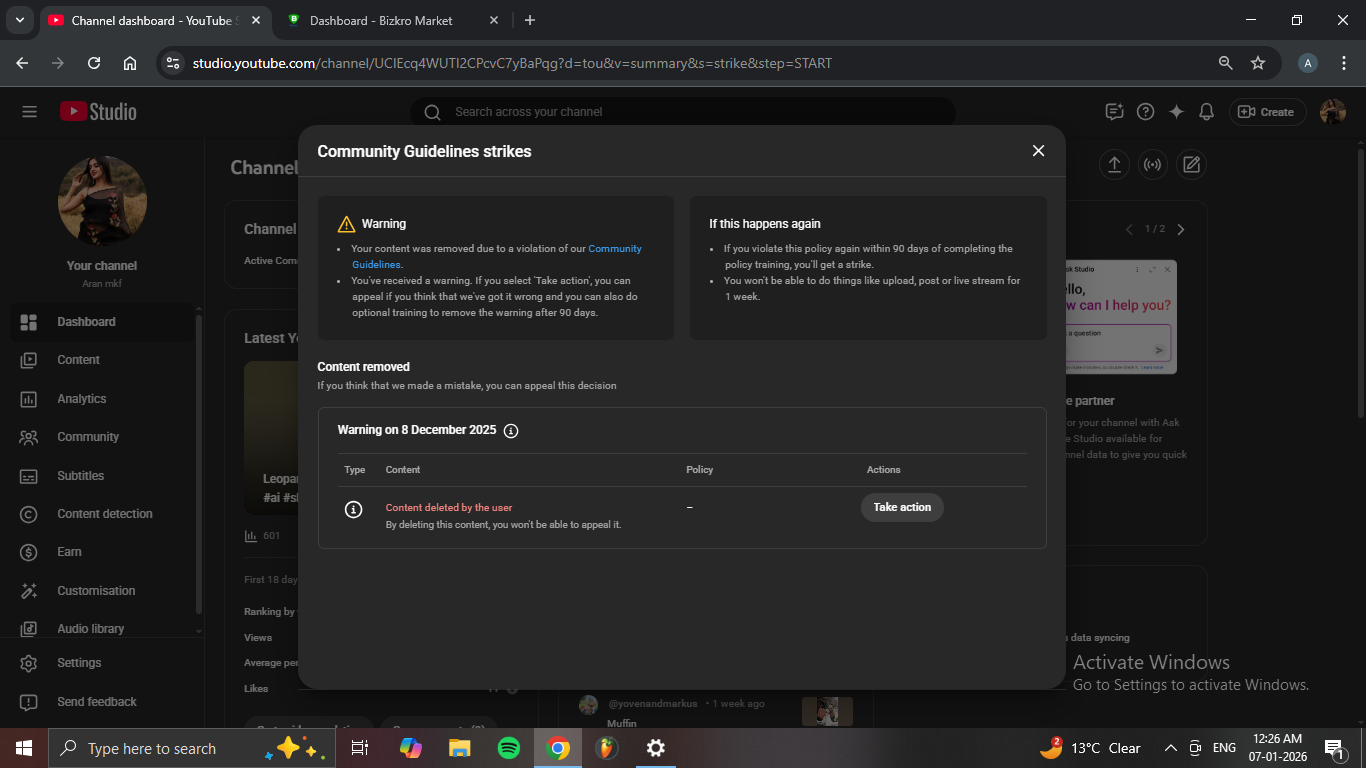Open the notifications bell
Viewport: 1366px width, 768px height.
(1207, 112)
